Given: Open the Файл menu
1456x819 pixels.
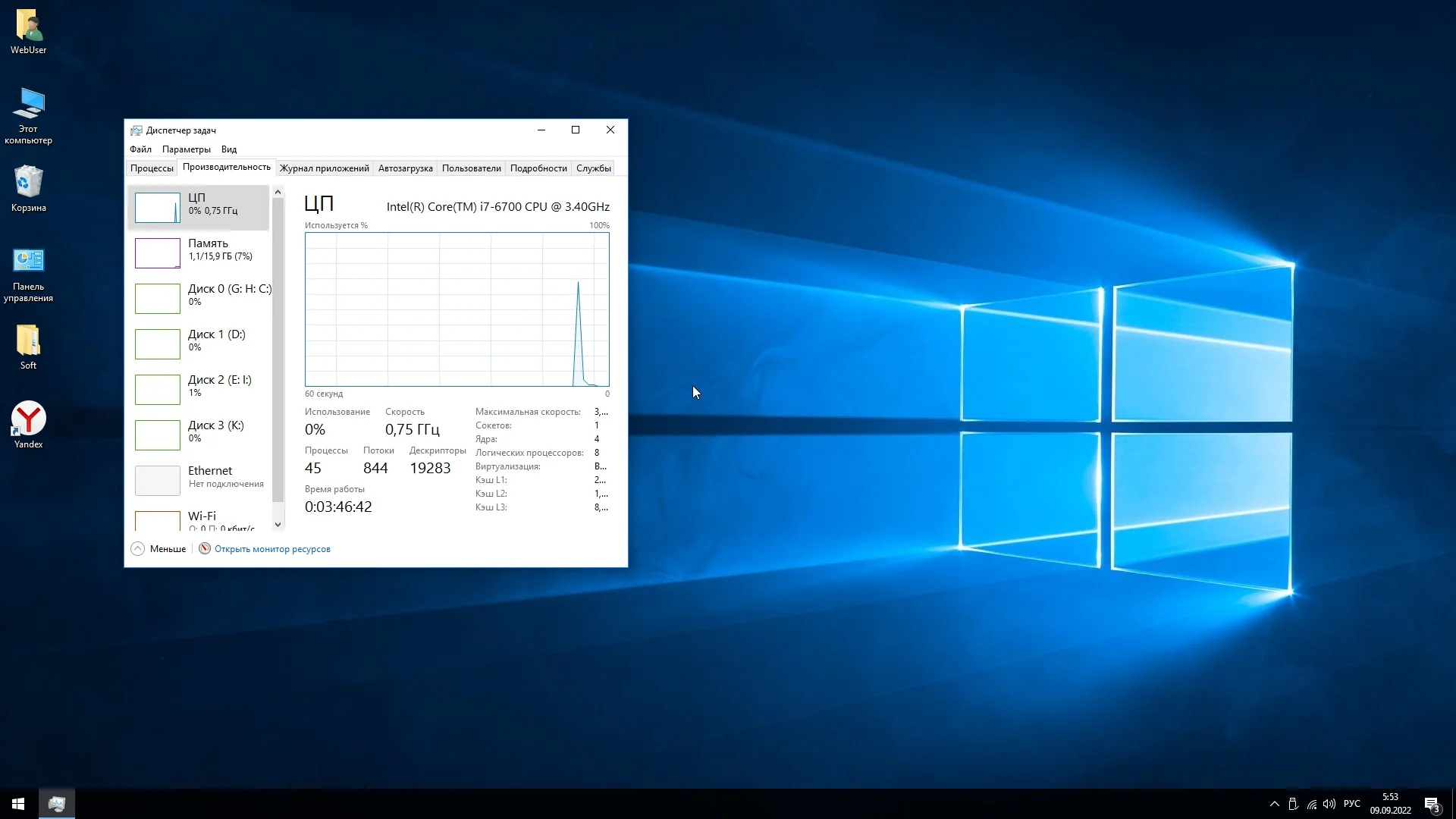Looking at the screenshot, I should point(140,149).
